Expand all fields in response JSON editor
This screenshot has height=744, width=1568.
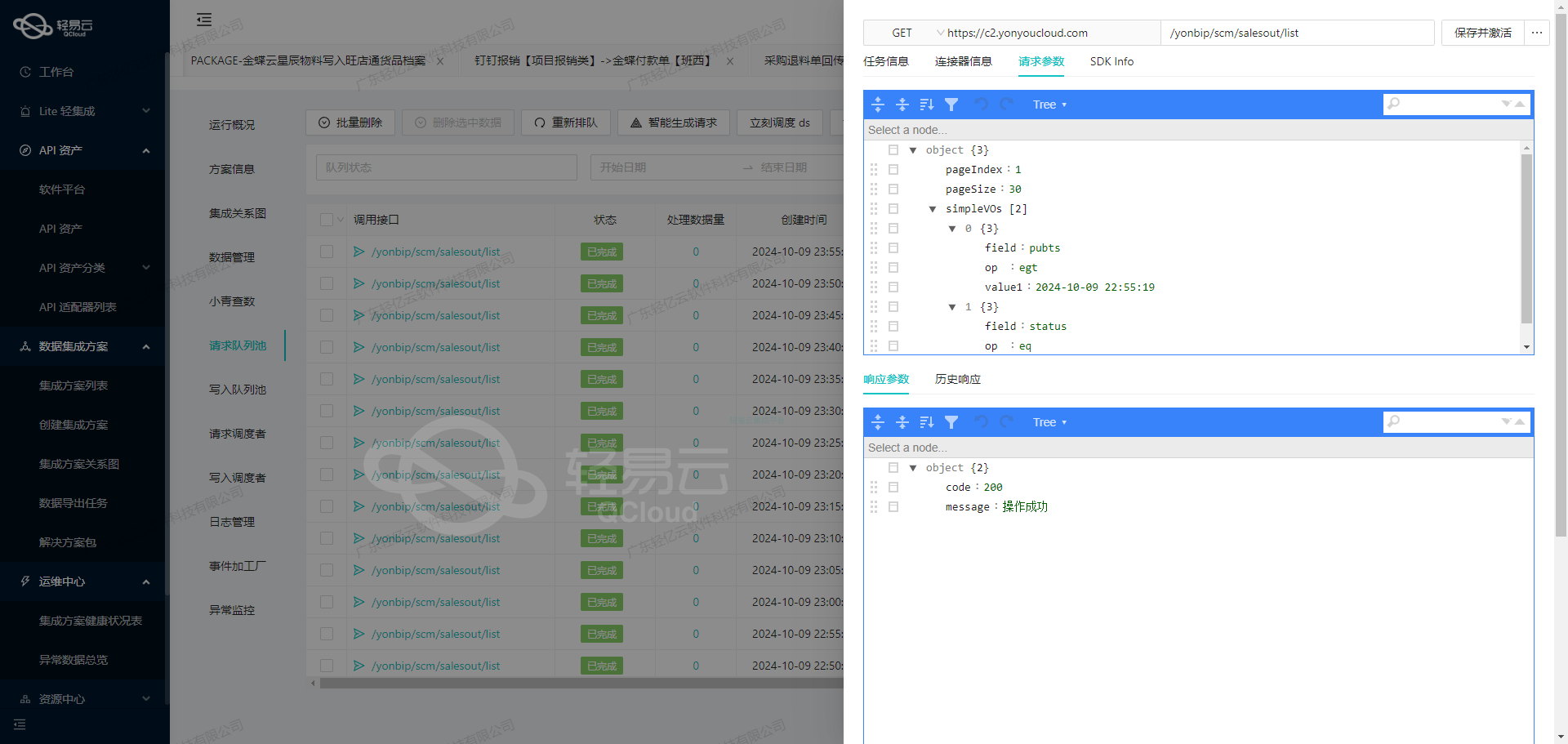[x=878, y=422]
